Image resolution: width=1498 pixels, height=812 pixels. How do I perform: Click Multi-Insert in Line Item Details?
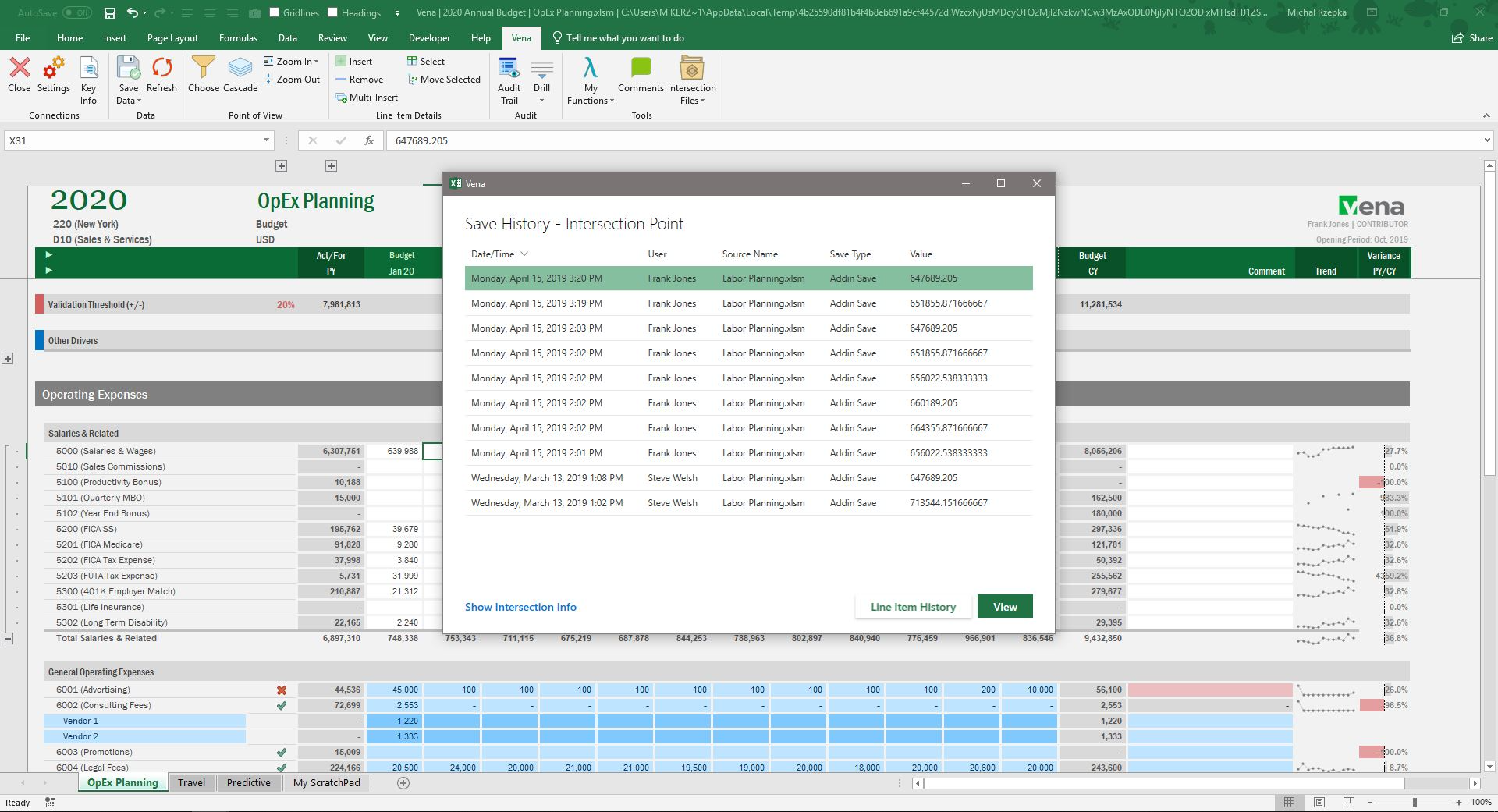(x=367, y=97)
